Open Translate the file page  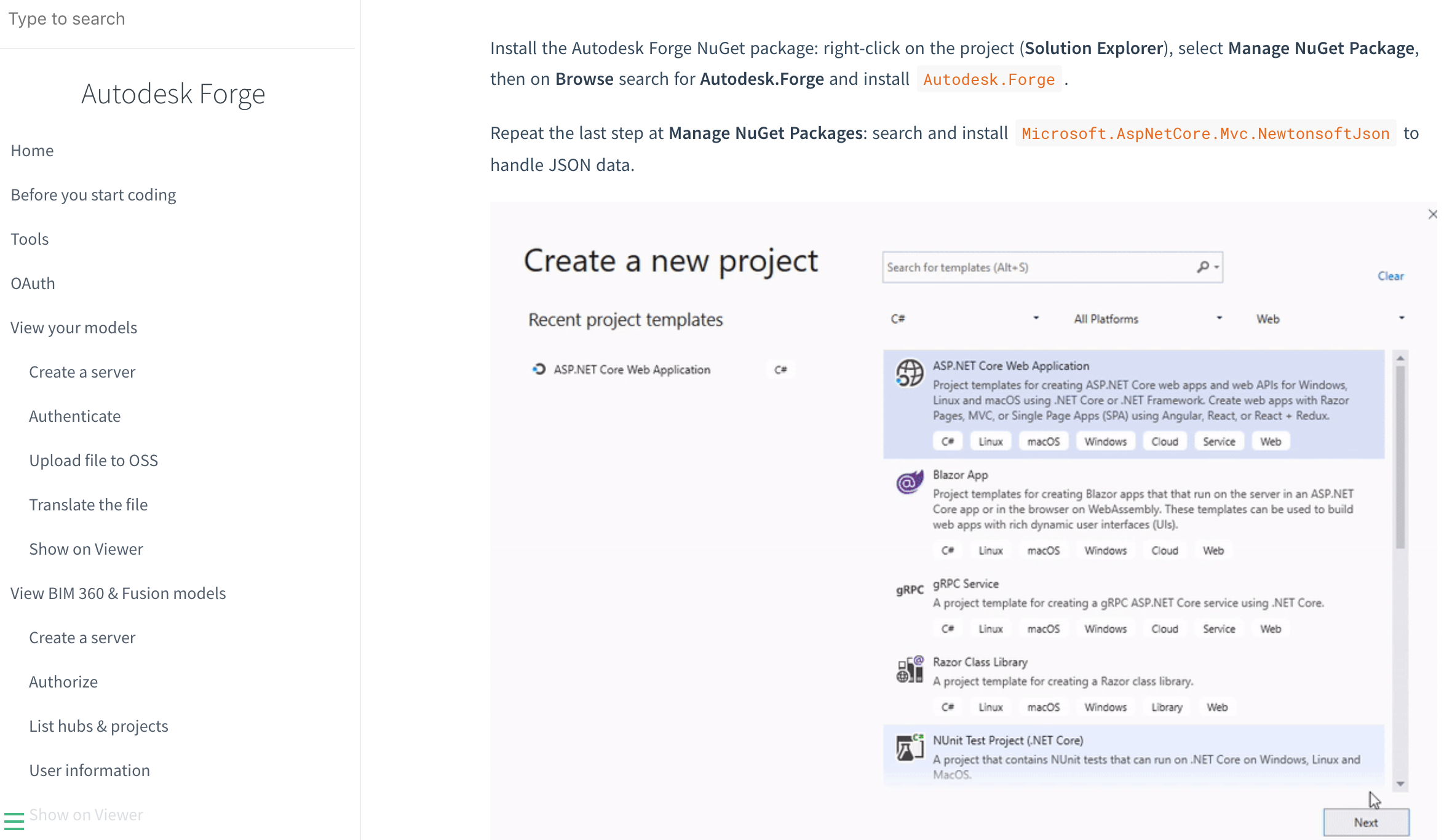(x=89, y=505)
